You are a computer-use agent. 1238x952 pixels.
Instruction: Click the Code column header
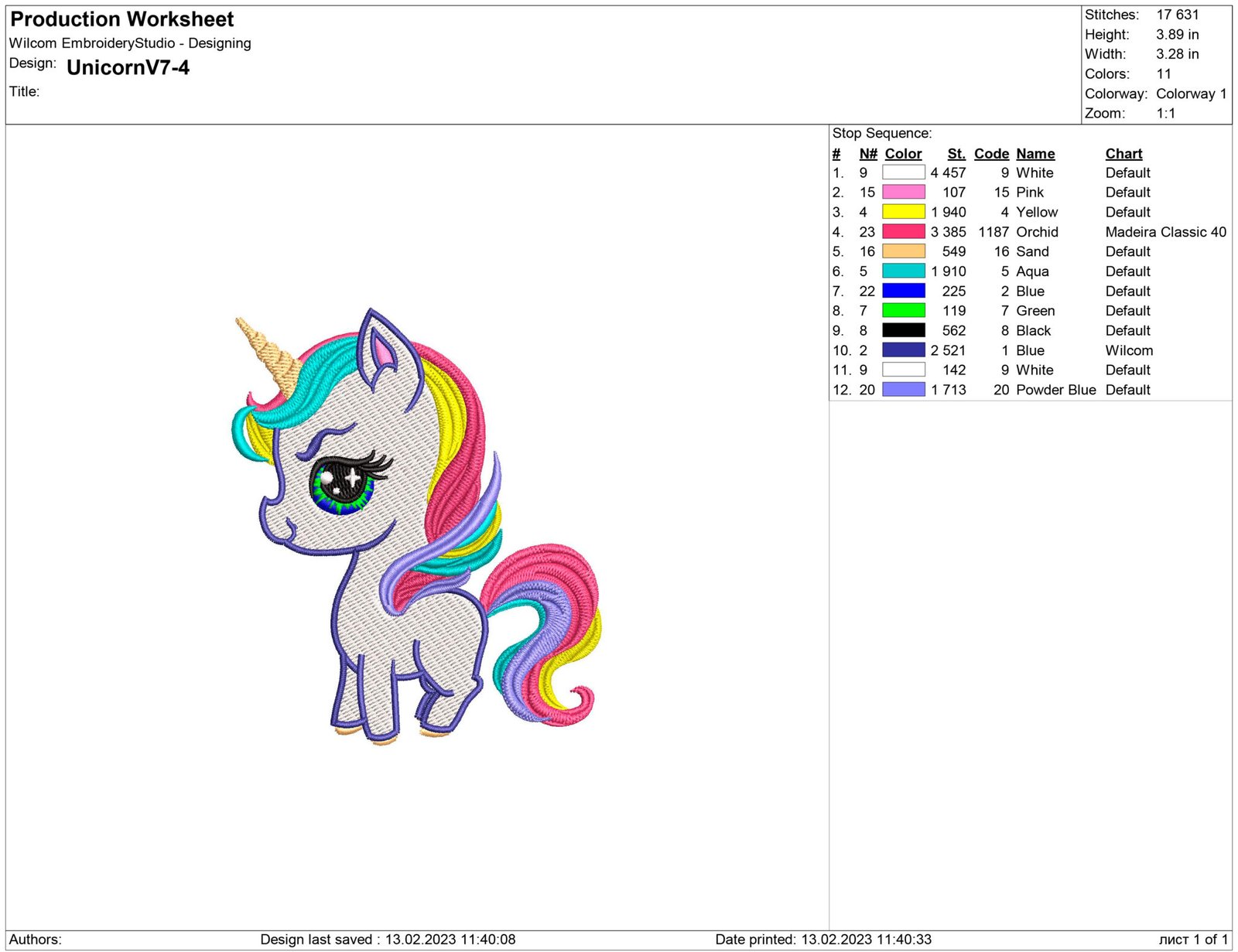pos(992,153)
